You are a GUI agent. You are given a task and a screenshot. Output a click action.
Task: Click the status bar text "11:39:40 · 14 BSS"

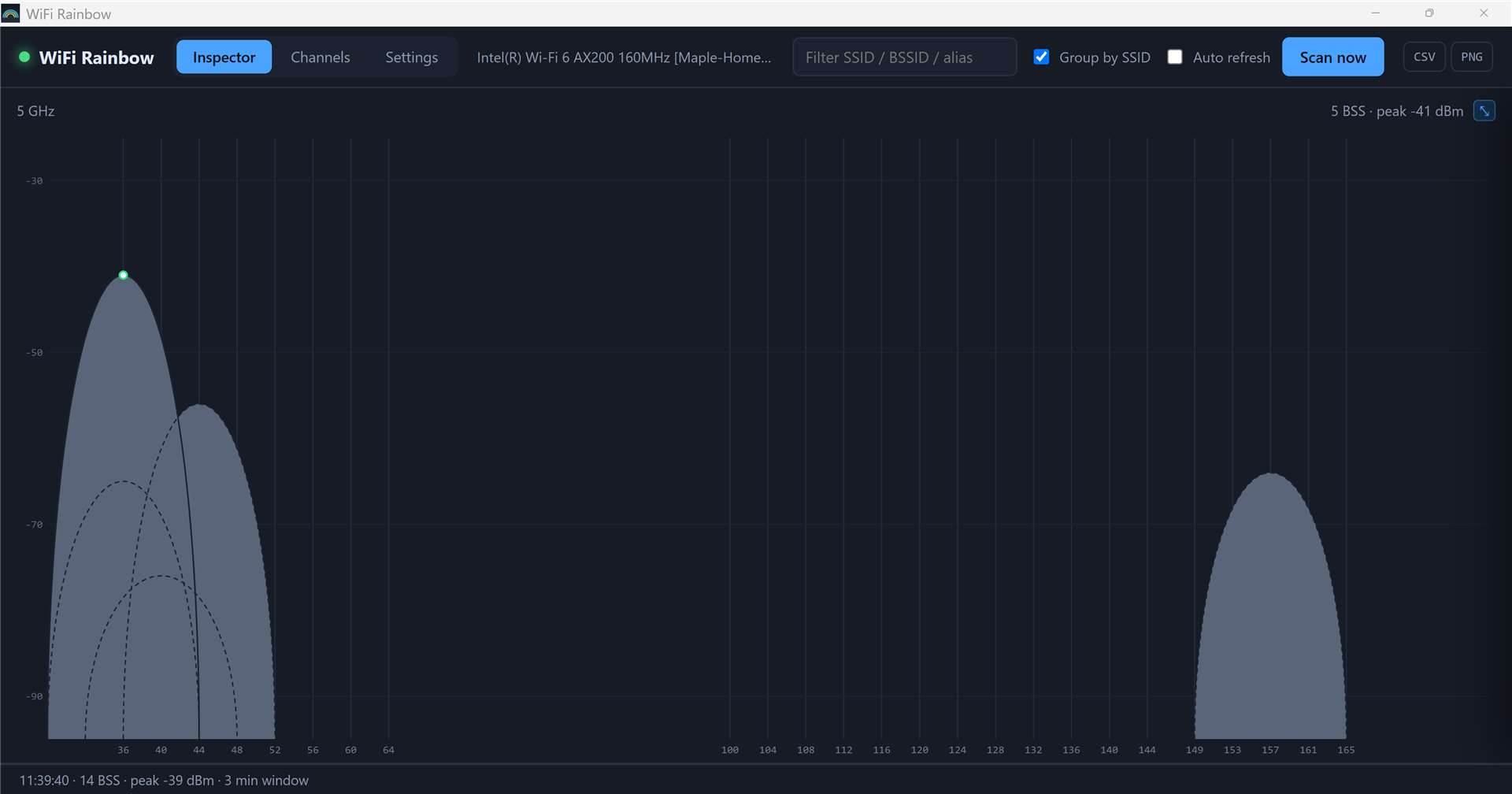pos(69,780)
